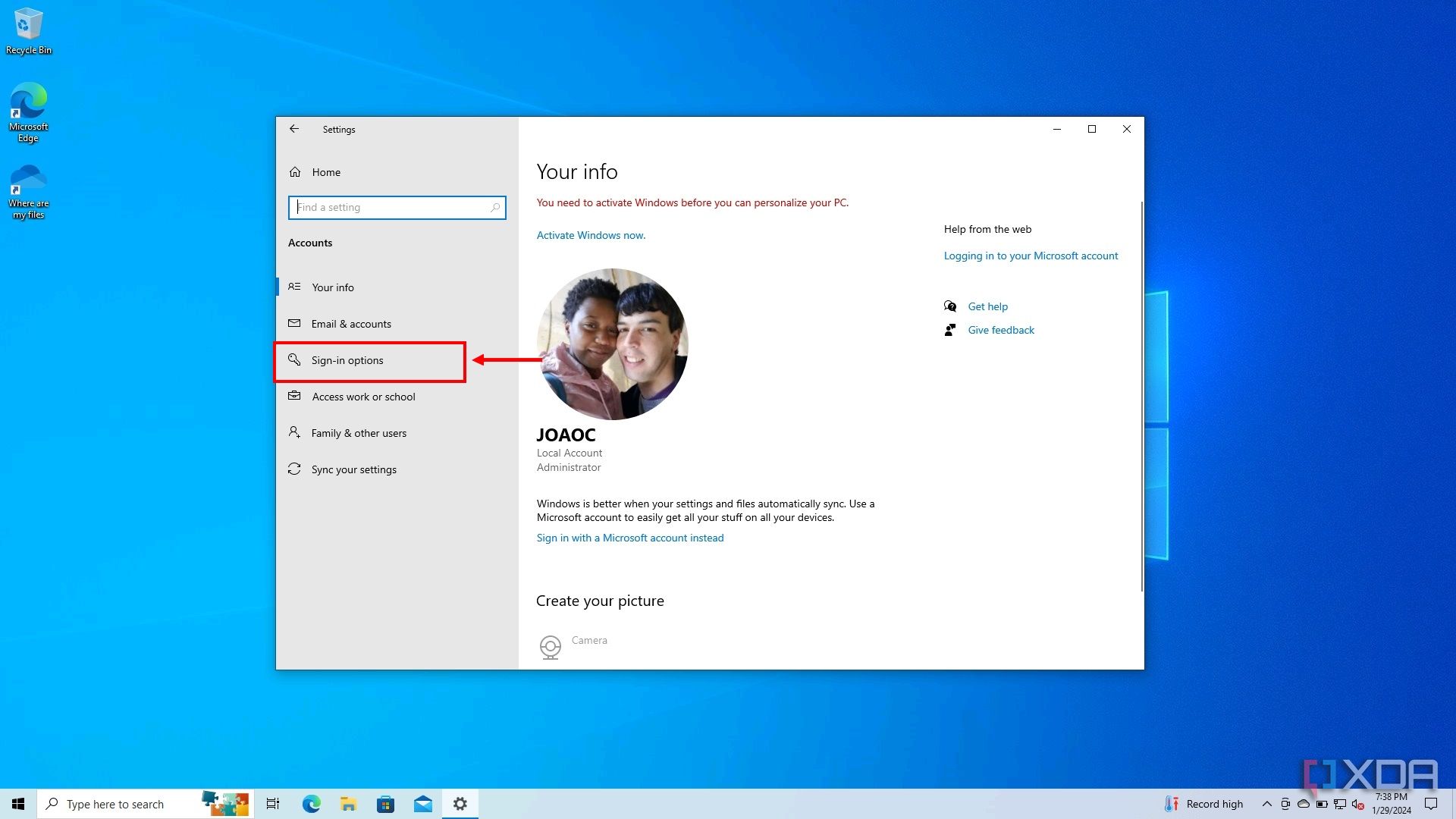Click the Family & other users icon
Image resolution: width=1456 pixels, height=819 pixels.
(x=294, y=432)
